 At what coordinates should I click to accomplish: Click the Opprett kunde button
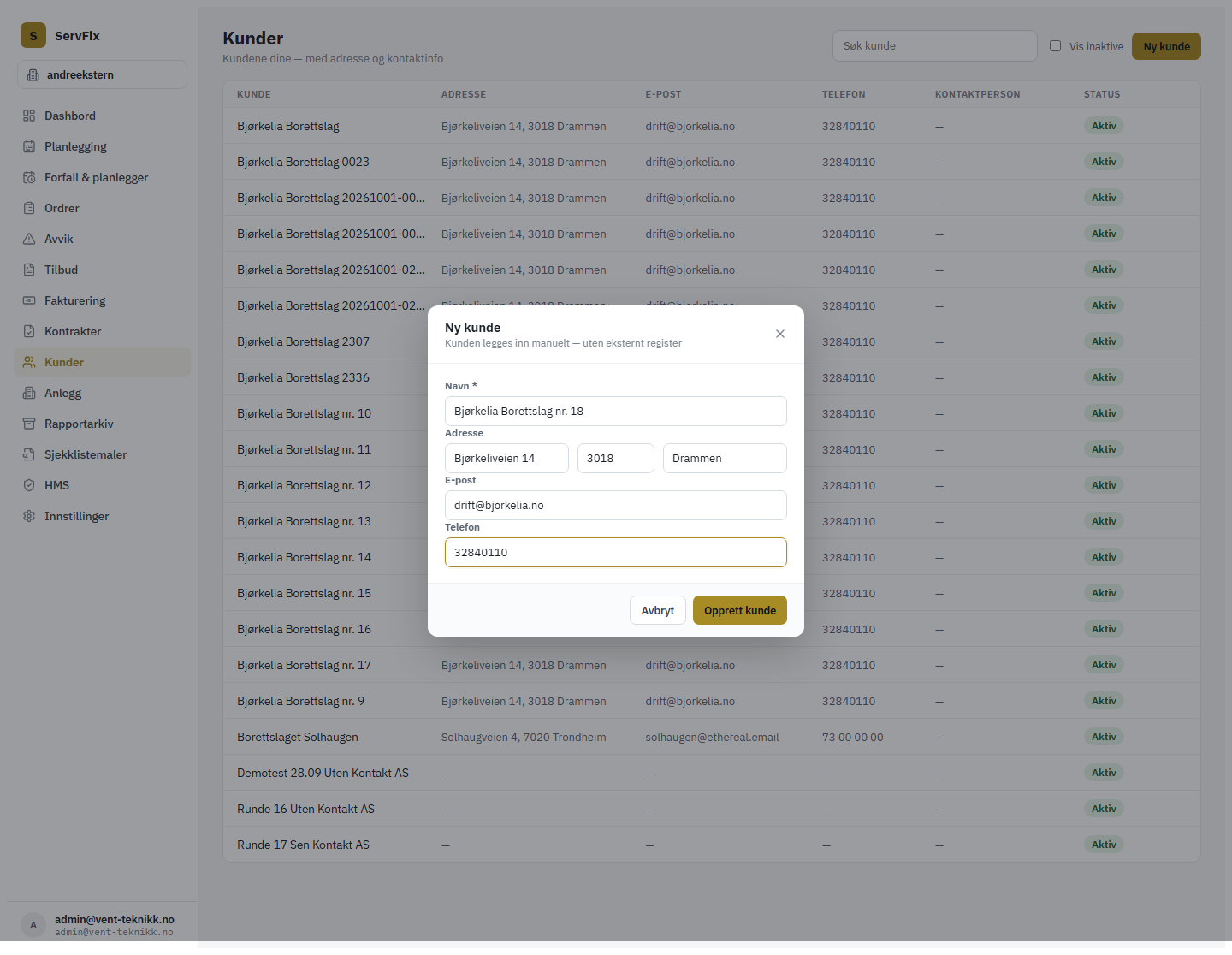coord(740,610)
